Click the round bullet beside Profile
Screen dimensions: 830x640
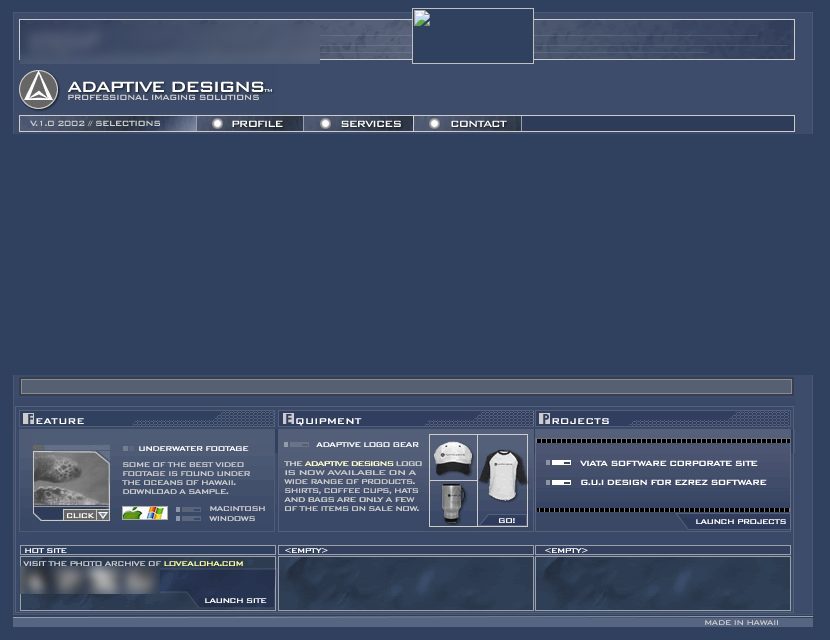217,123
